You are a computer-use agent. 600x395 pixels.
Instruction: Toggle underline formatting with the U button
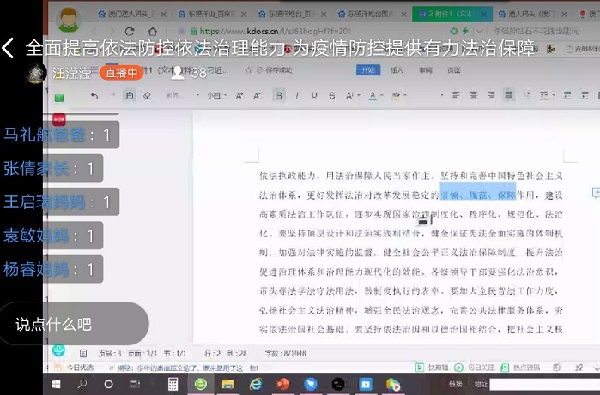coord(314,96)
